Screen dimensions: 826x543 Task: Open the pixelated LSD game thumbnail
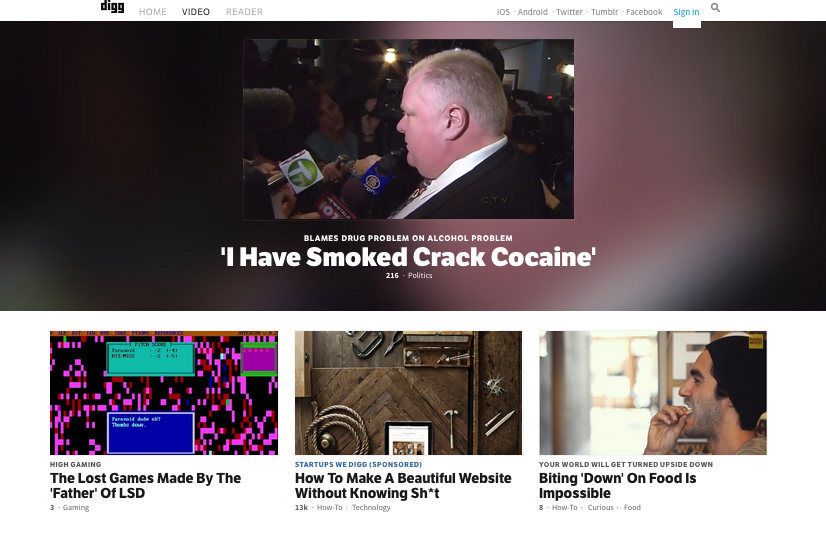(164, 393)
